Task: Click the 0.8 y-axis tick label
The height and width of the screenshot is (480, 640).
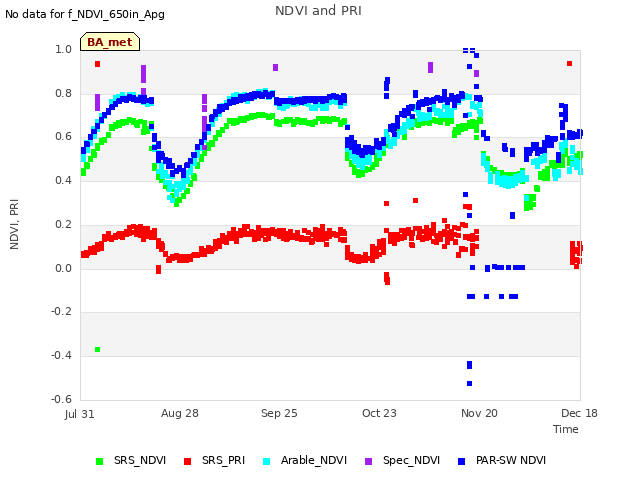Action: (63, 93)
